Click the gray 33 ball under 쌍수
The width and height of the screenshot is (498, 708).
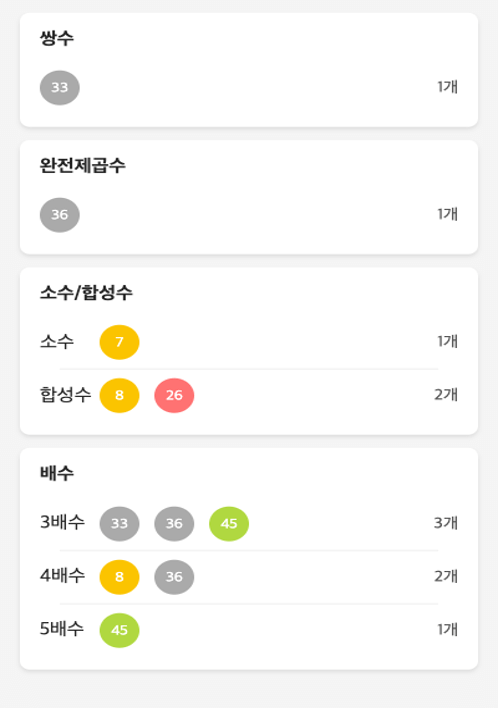[60, 88]
